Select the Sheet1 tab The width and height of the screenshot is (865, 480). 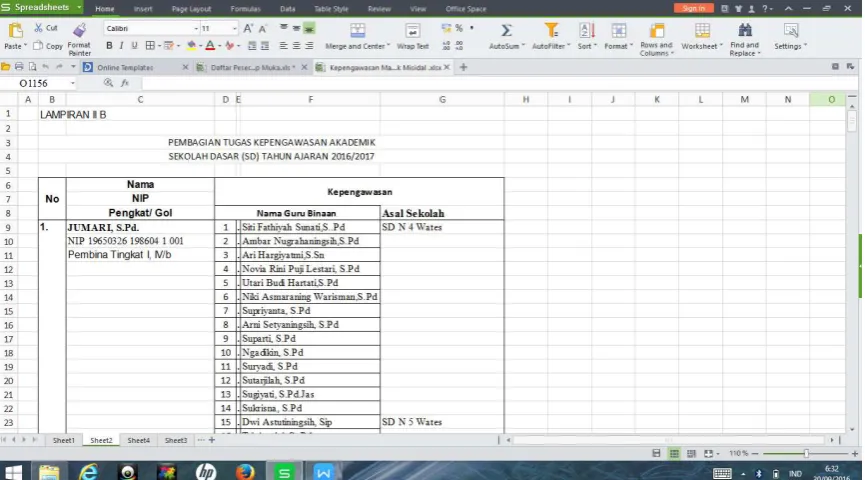point(63,440)
